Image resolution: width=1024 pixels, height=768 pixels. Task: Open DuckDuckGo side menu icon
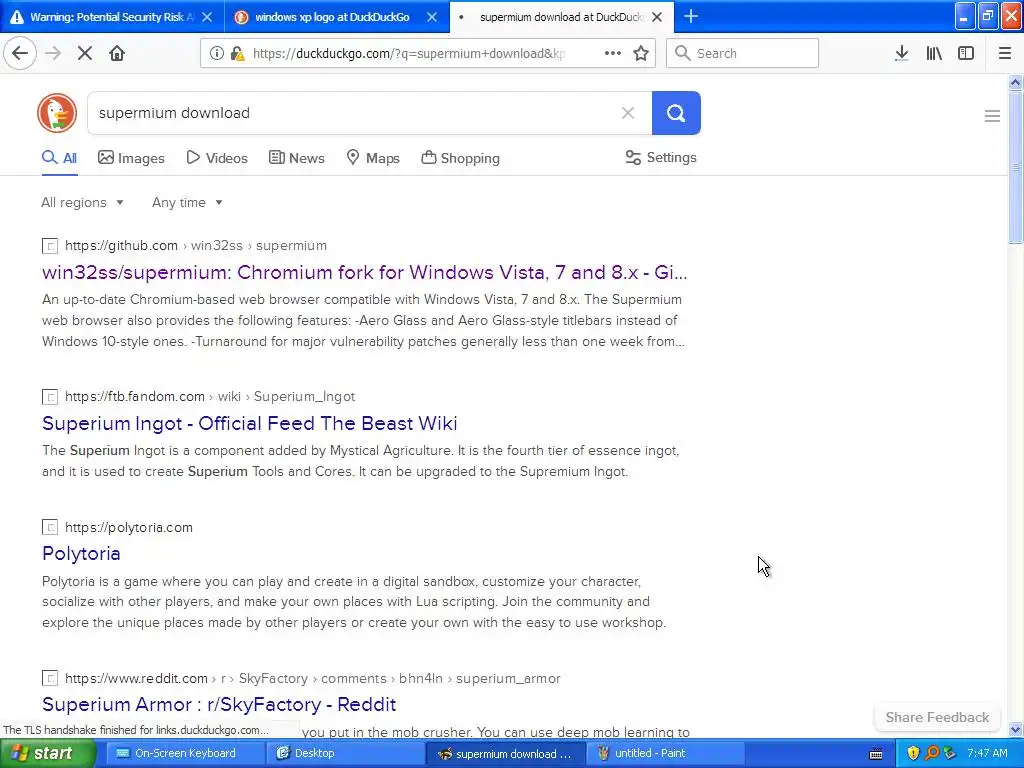click(992, 116)
